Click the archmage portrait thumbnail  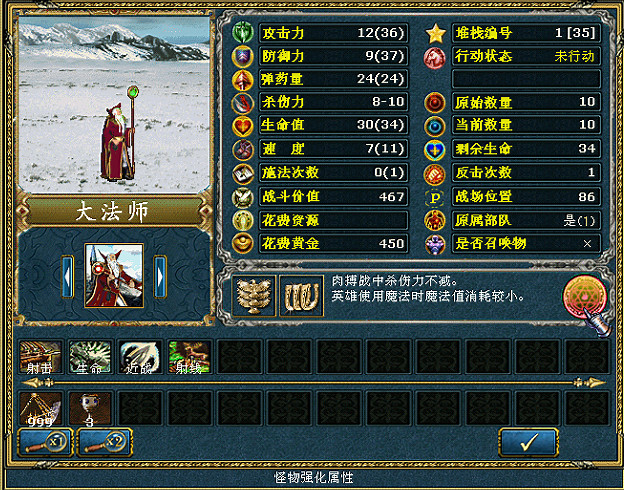(114, 276)
